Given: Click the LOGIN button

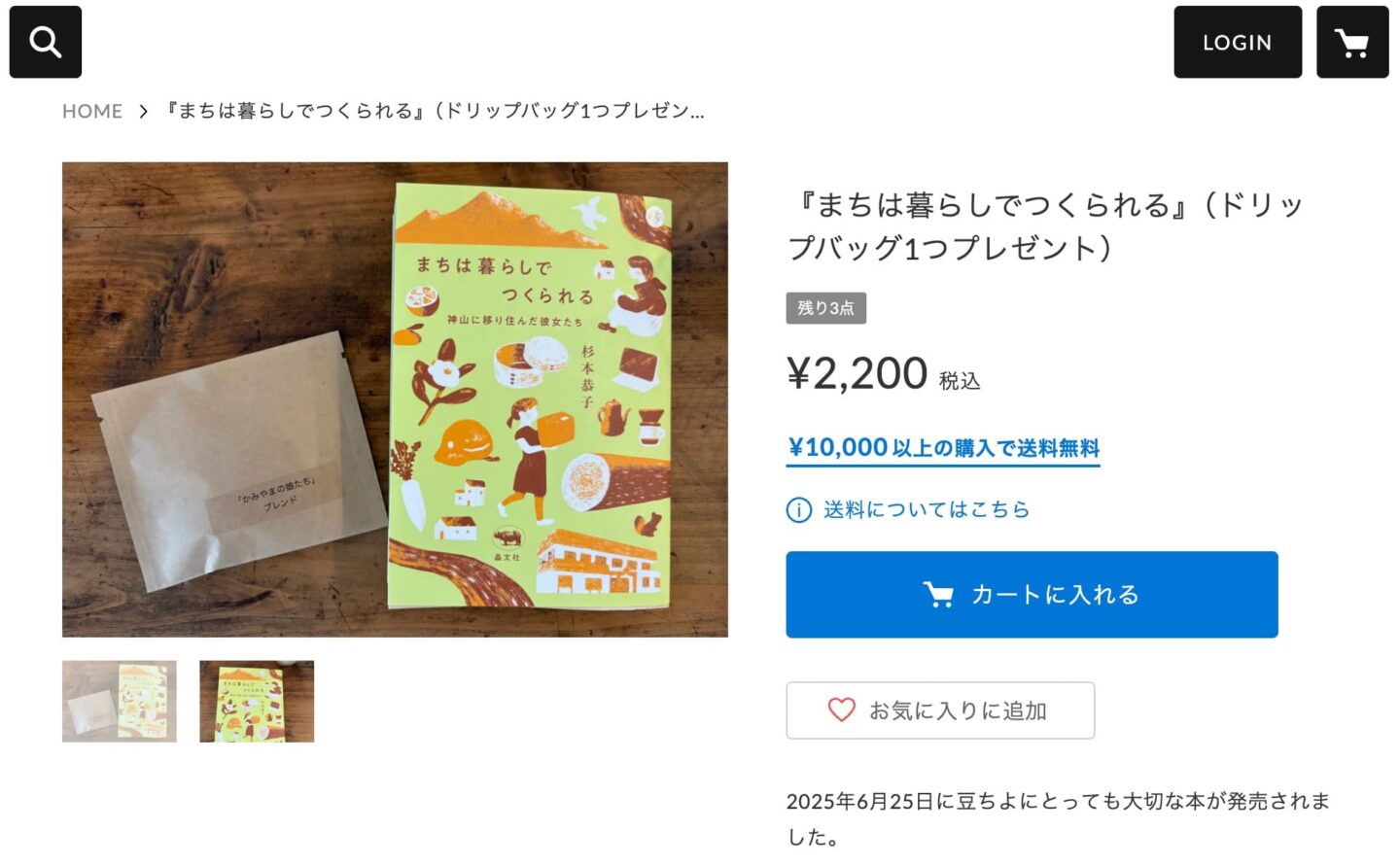Looking at the screenshot, I should (1238, 42).
